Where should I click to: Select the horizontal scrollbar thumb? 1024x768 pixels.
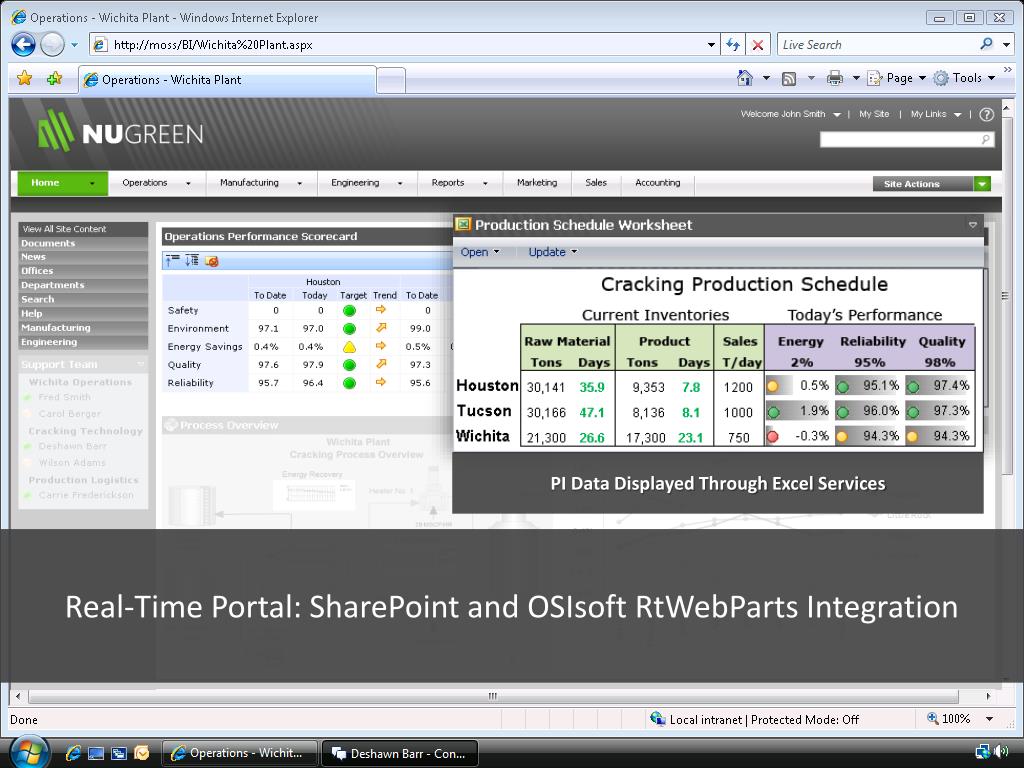tap(493, 696)
